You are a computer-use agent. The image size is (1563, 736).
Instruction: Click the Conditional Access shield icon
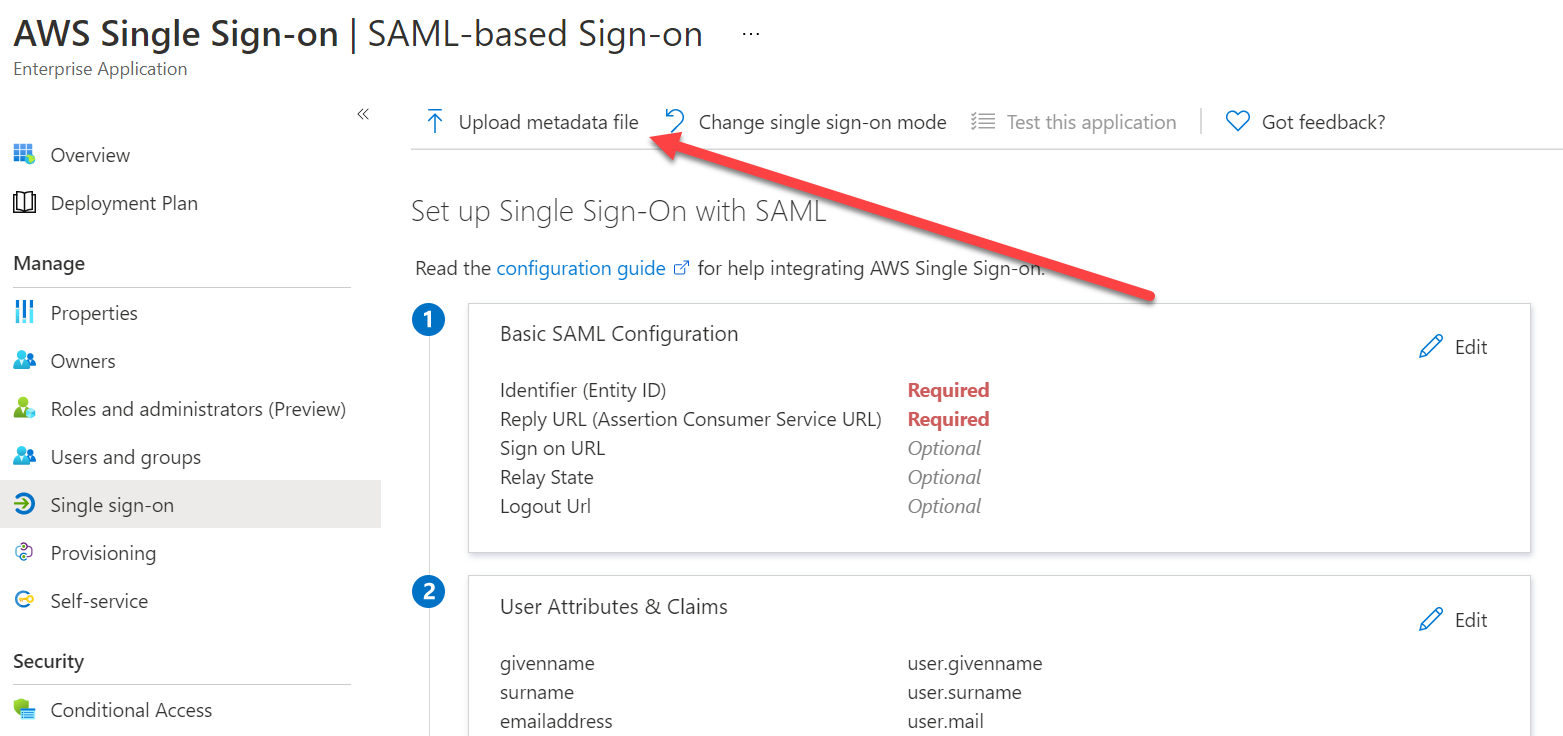pyautogui.click(x=24, y=710)
